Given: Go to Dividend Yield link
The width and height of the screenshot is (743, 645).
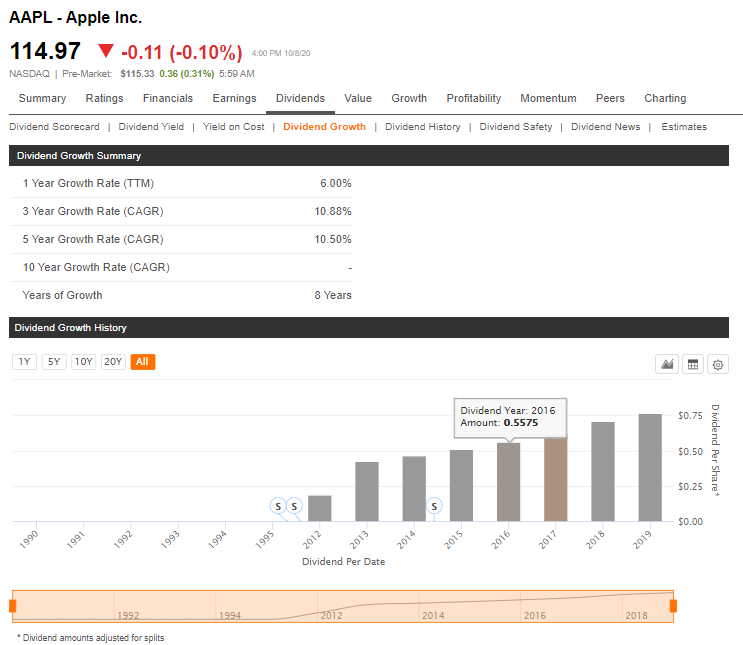Looking at the screenshot, I should click(151, 127).
